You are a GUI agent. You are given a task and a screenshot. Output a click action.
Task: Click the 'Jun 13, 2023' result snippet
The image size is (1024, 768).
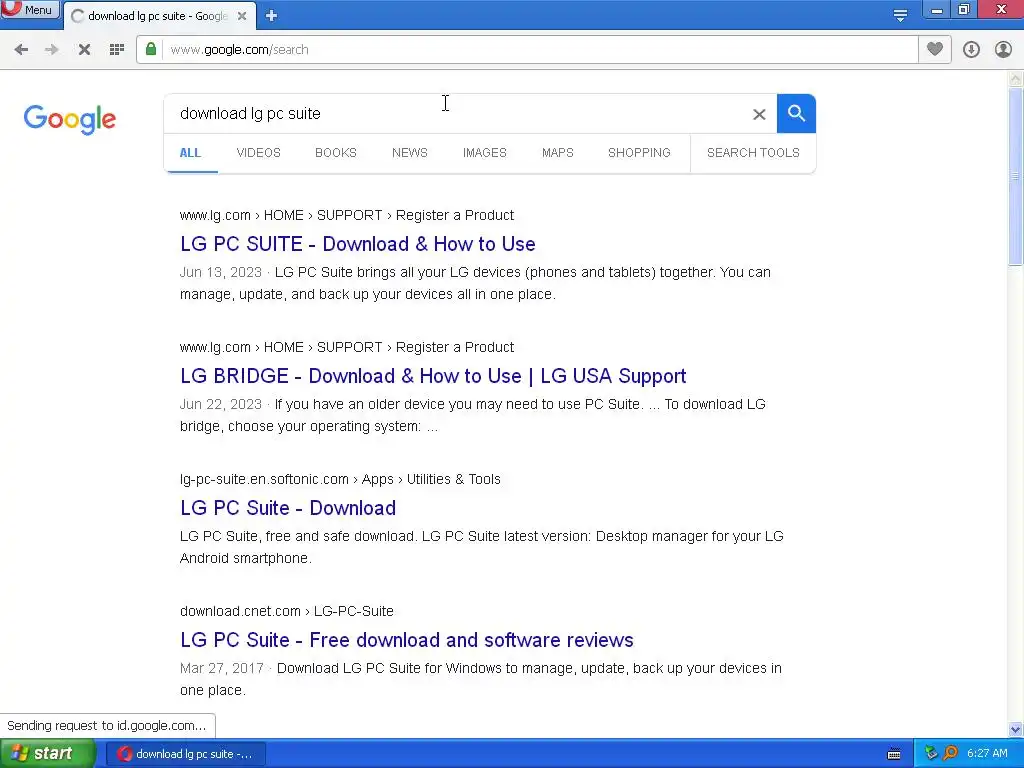click(475, 283)
